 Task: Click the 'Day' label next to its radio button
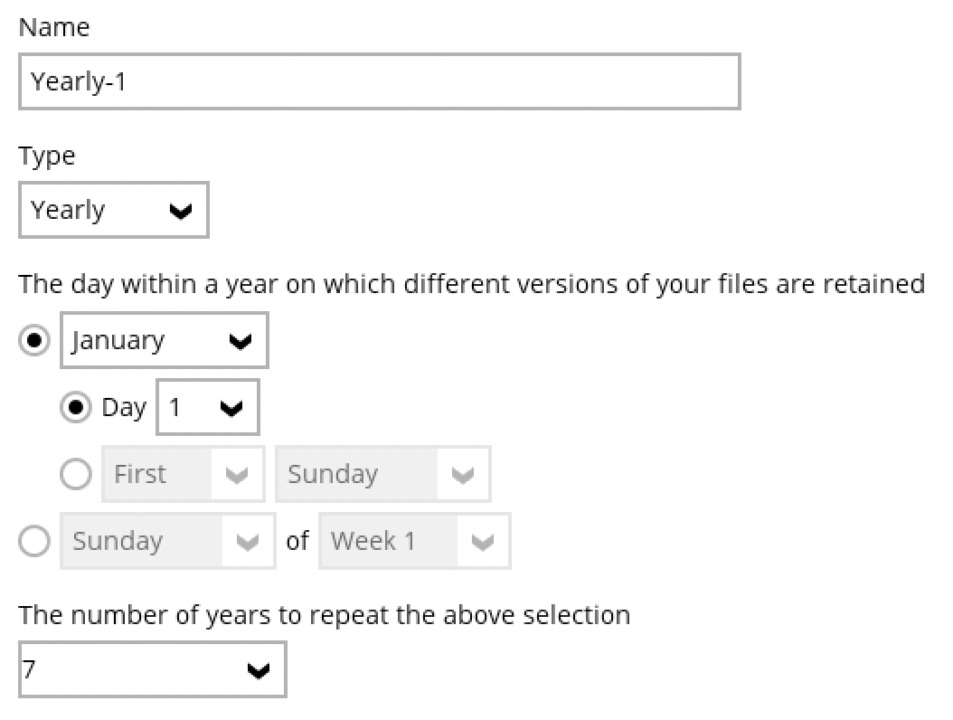coord(123,407)
